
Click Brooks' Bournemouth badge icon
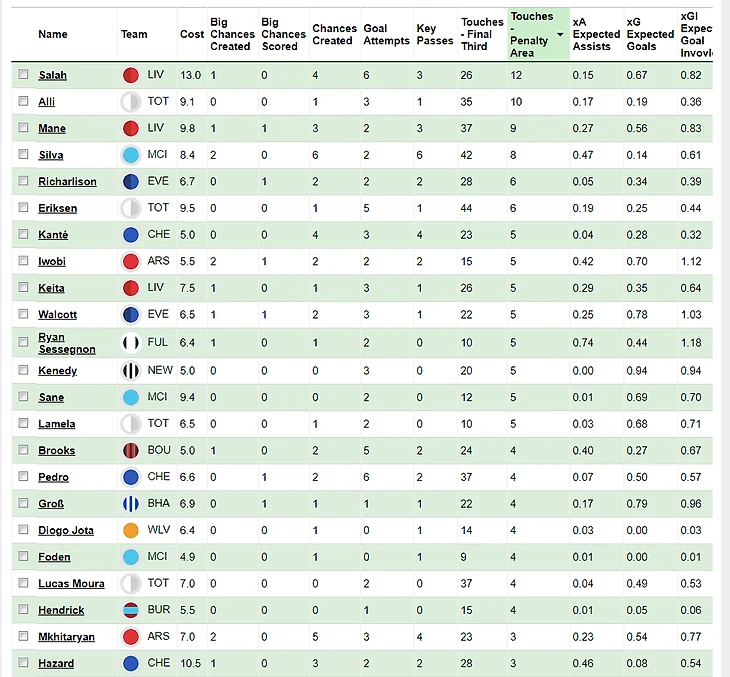pyautogui.click(x=130, y=451)
